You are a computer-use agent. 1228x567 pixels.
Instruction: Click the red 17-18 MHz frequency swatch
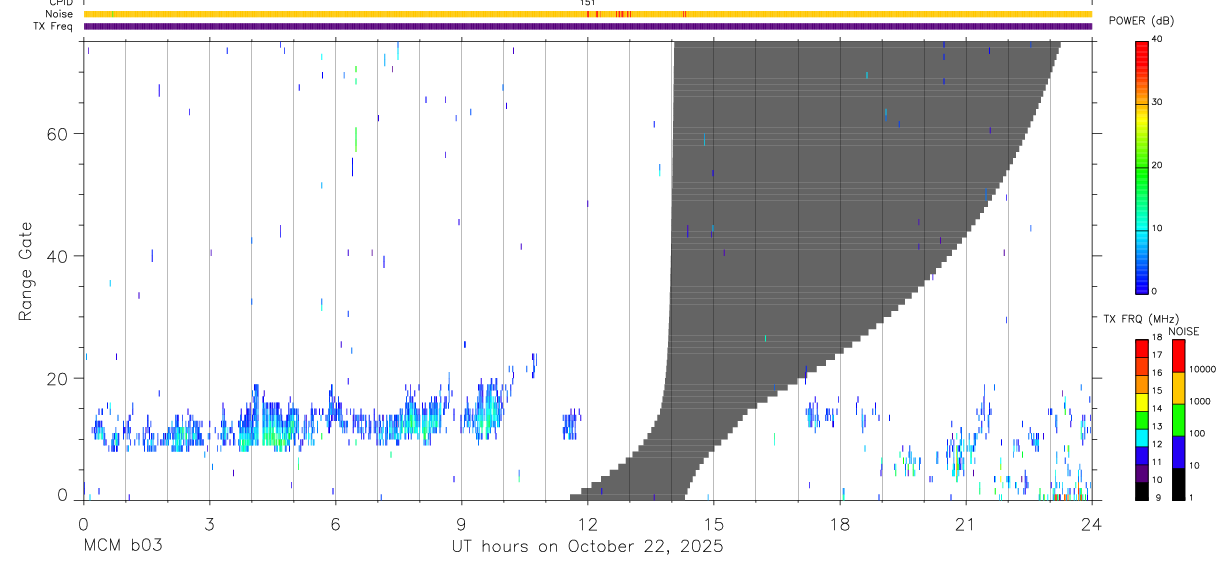1142,349
